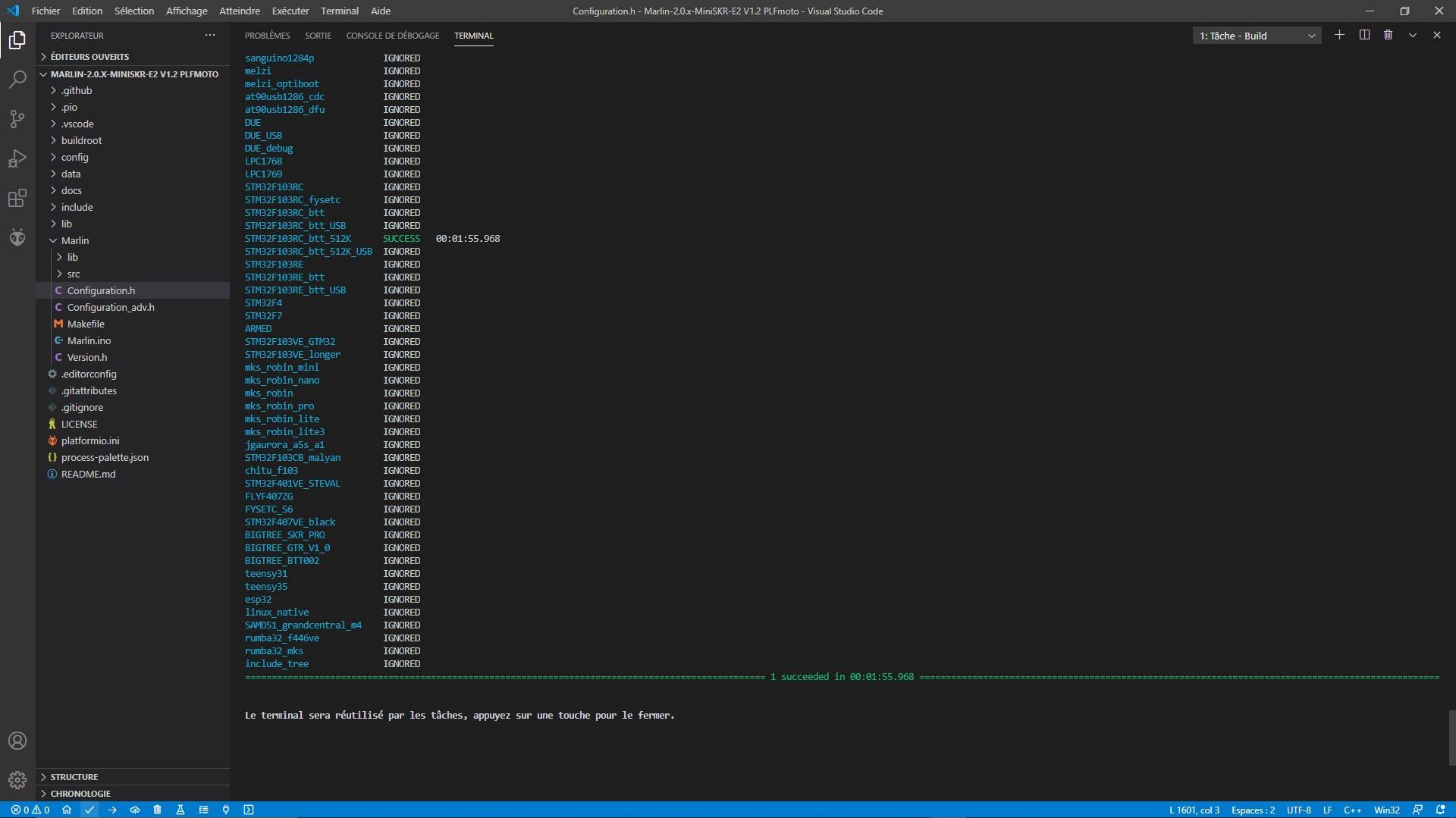Collapse the Marlin folder

tap(133, 240)
